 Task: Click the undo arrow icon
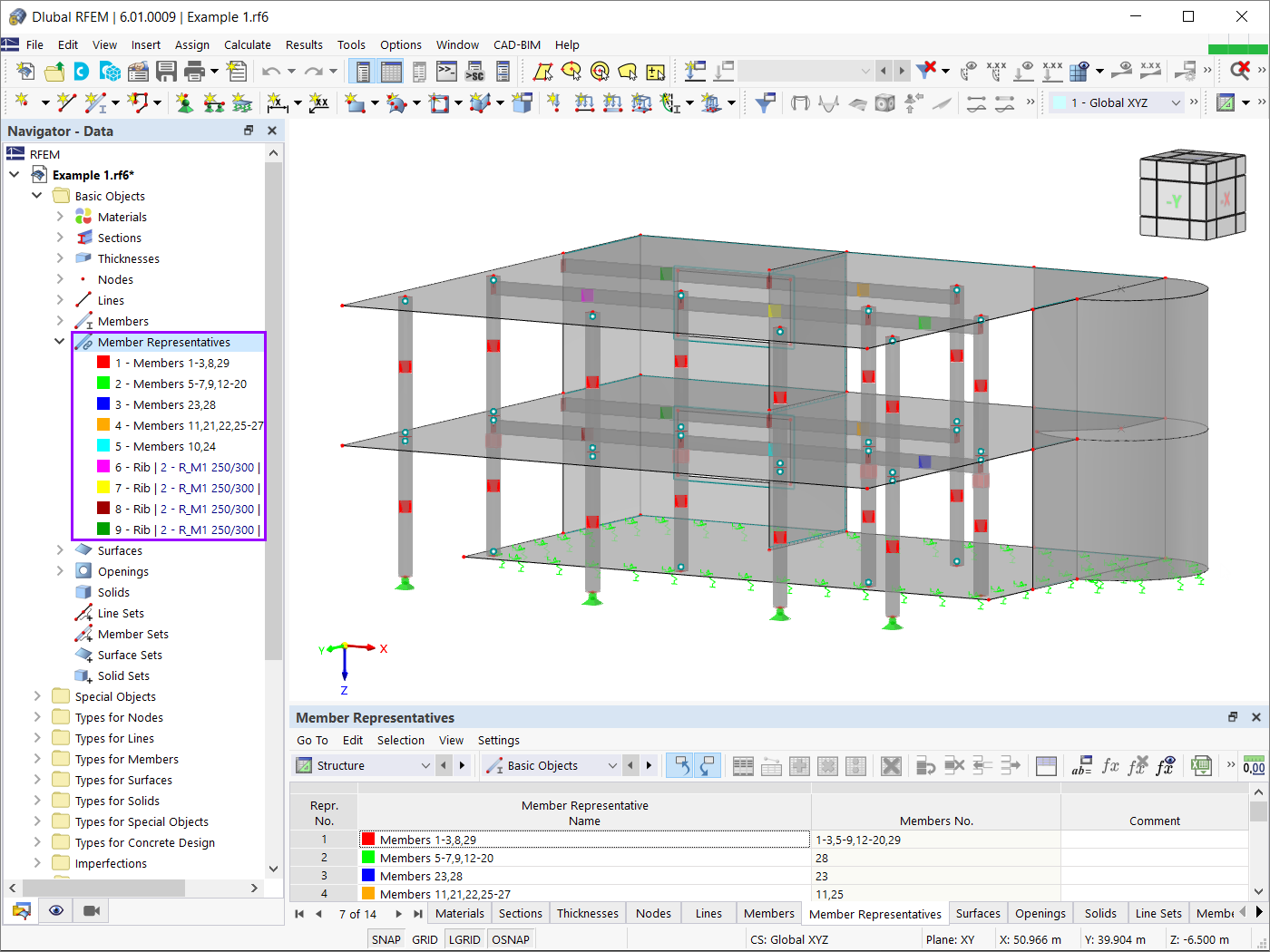point(270,71)
